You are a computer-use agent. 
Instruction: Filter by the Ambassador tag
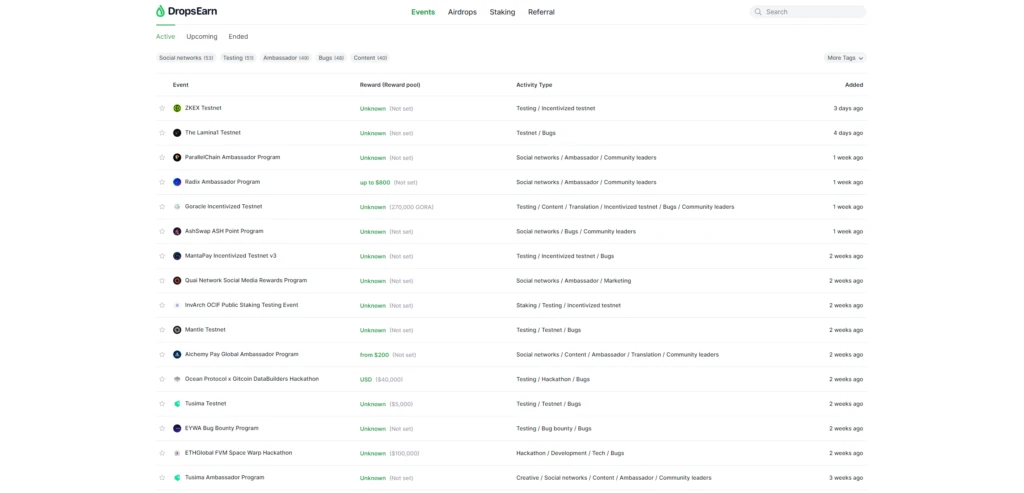(286, 58)
